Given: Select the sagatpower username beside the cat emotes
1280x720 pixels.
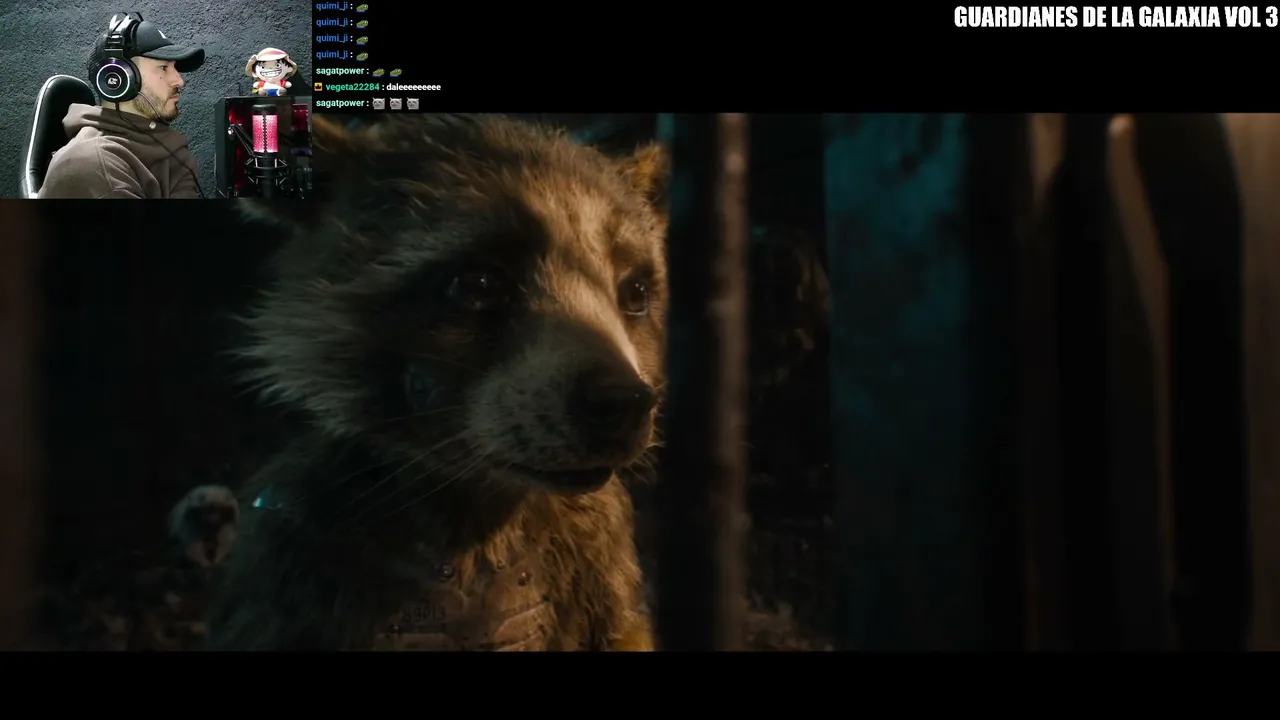Looking at the screenshot, I should point(340,103).
